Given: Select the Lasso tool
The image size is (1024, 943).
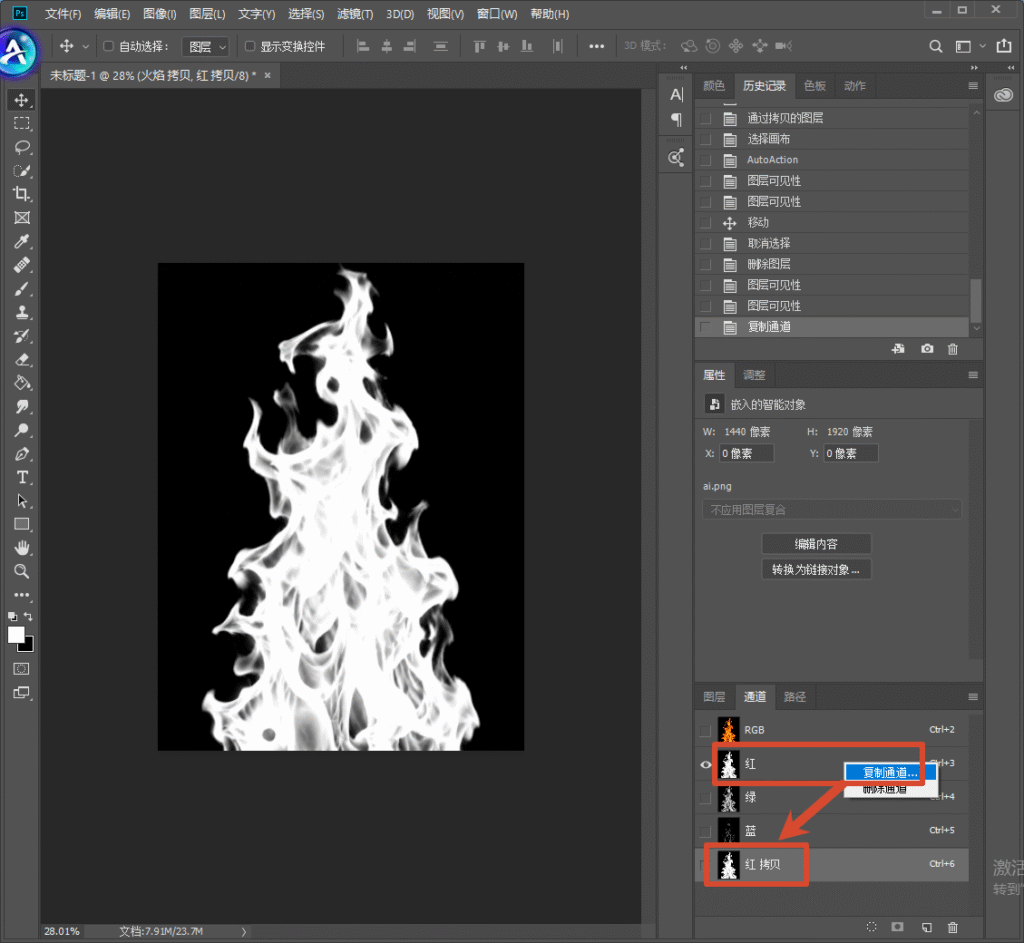Looking at the screenshot, I should [x=22, y=147].
